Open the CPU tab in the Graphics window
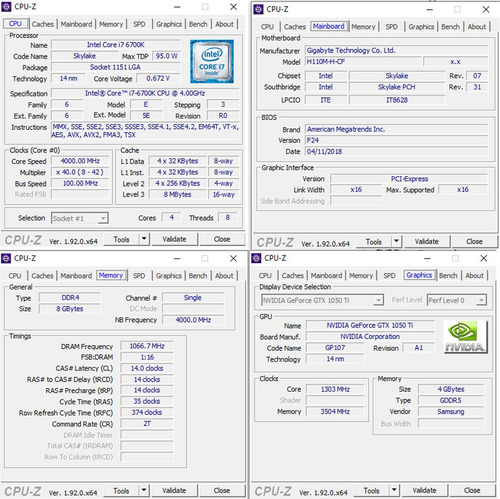 pyautogui.click(x=265, y=275)
